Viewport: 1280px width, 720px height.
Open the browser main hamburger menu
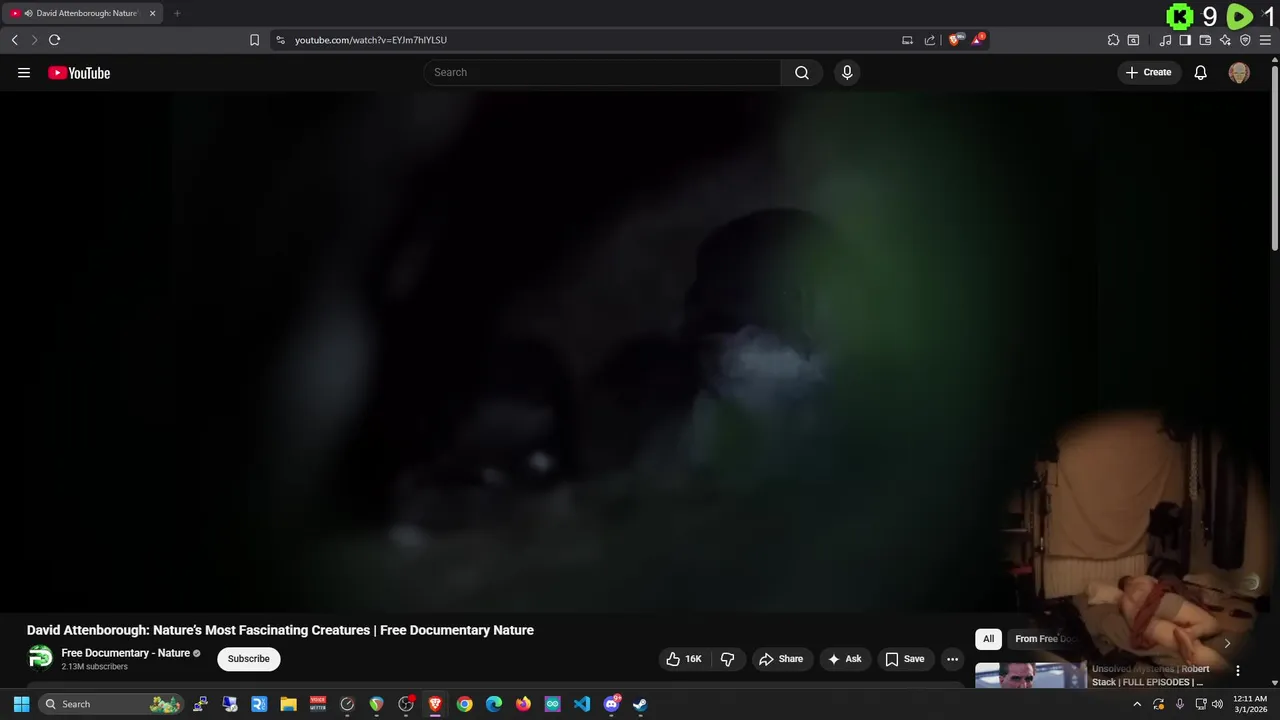(1265, 40)
